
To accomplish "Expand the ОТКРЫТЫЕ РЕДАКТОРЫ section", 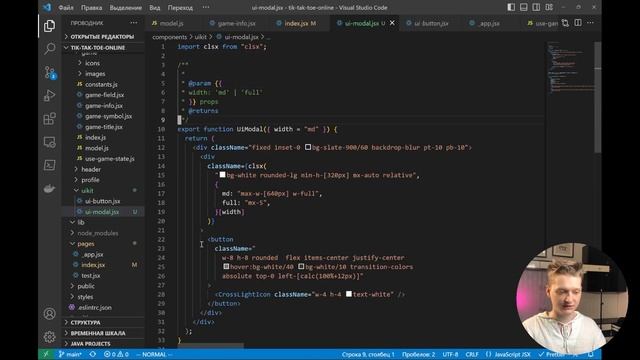I will 103,37.
